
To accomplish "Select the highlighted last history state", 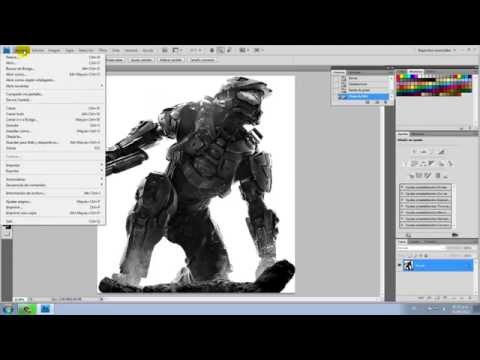I will pos(363,96).
